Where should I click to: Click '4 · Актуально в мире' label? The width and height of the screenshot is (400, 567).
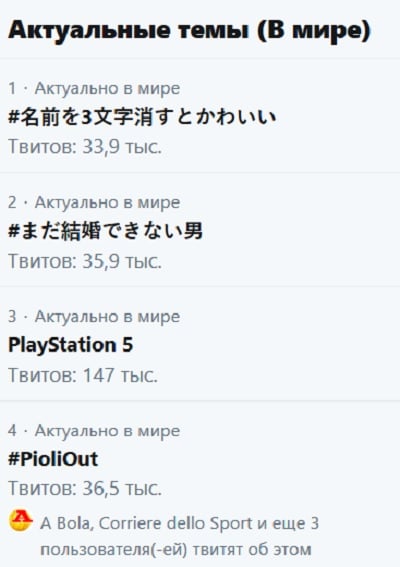tap(94, 431)
